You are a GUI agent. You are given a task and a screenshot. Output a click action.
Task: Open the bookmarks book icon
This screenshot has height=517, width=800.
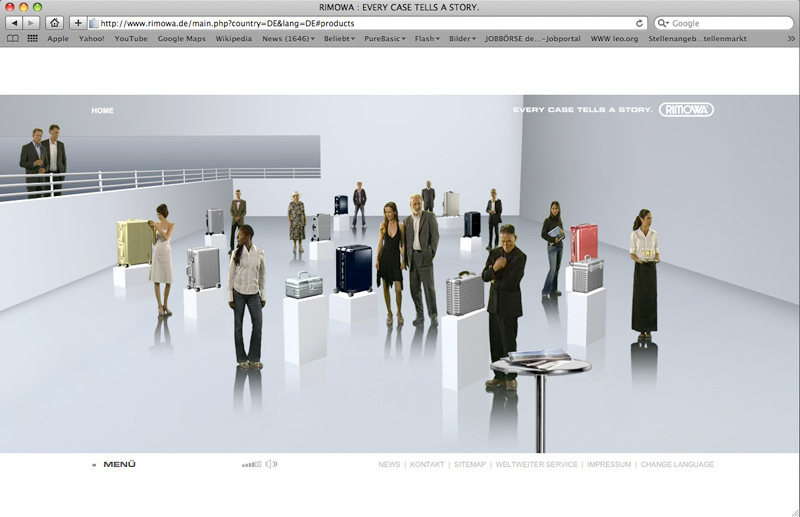pyautogui.click(x=13, y=38)
